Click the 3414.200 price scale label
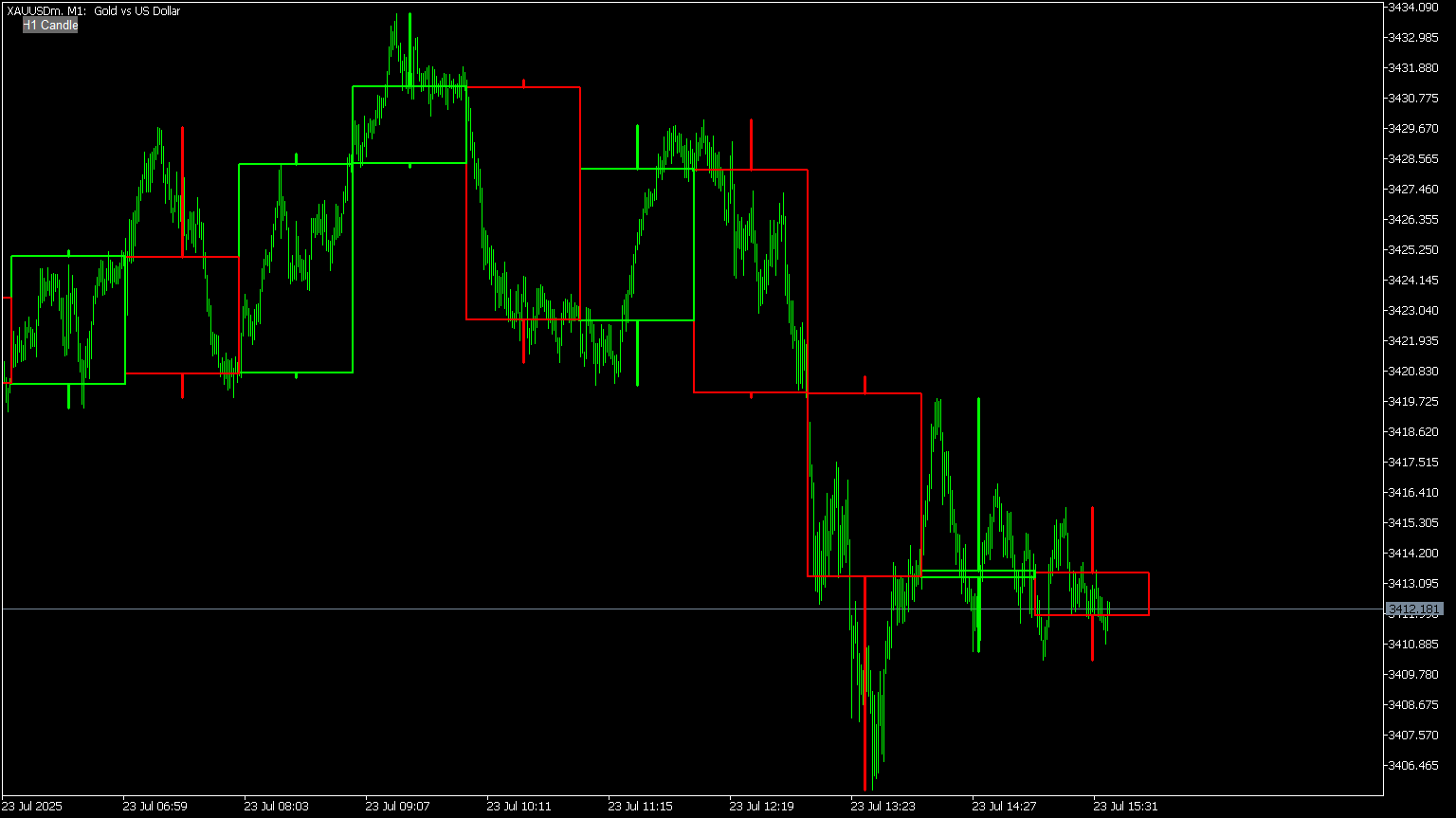This screenshot has width=1456, height=818. (x=1413, y=554)
